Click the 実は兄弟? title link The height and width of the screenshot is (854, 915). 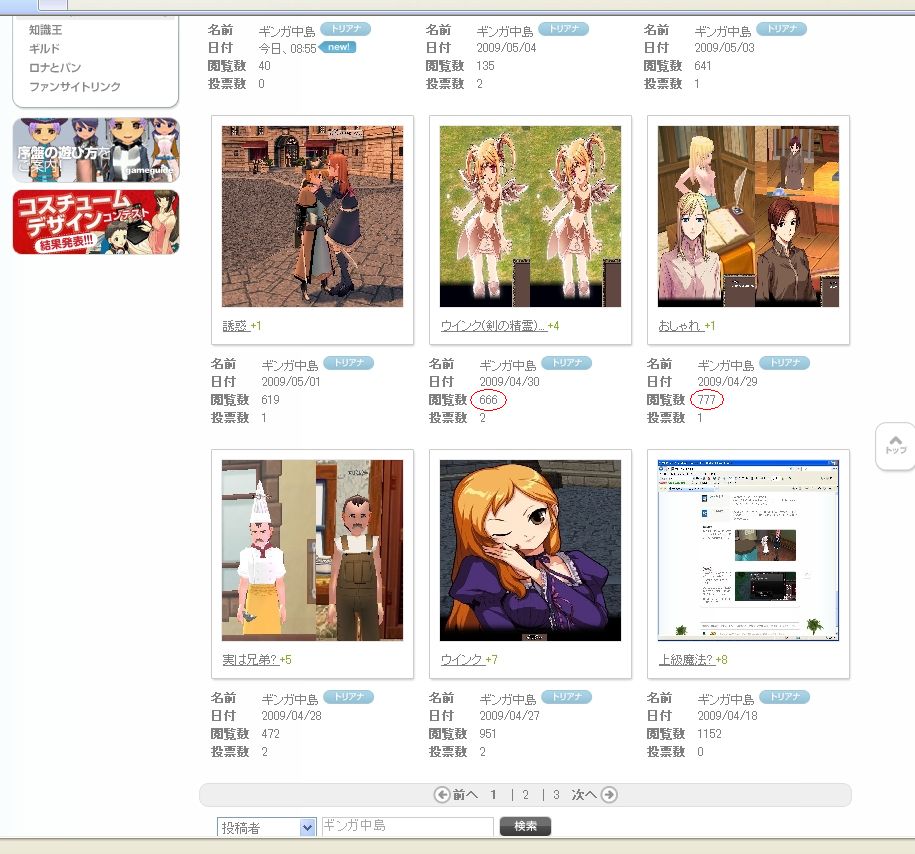point(250,660)
